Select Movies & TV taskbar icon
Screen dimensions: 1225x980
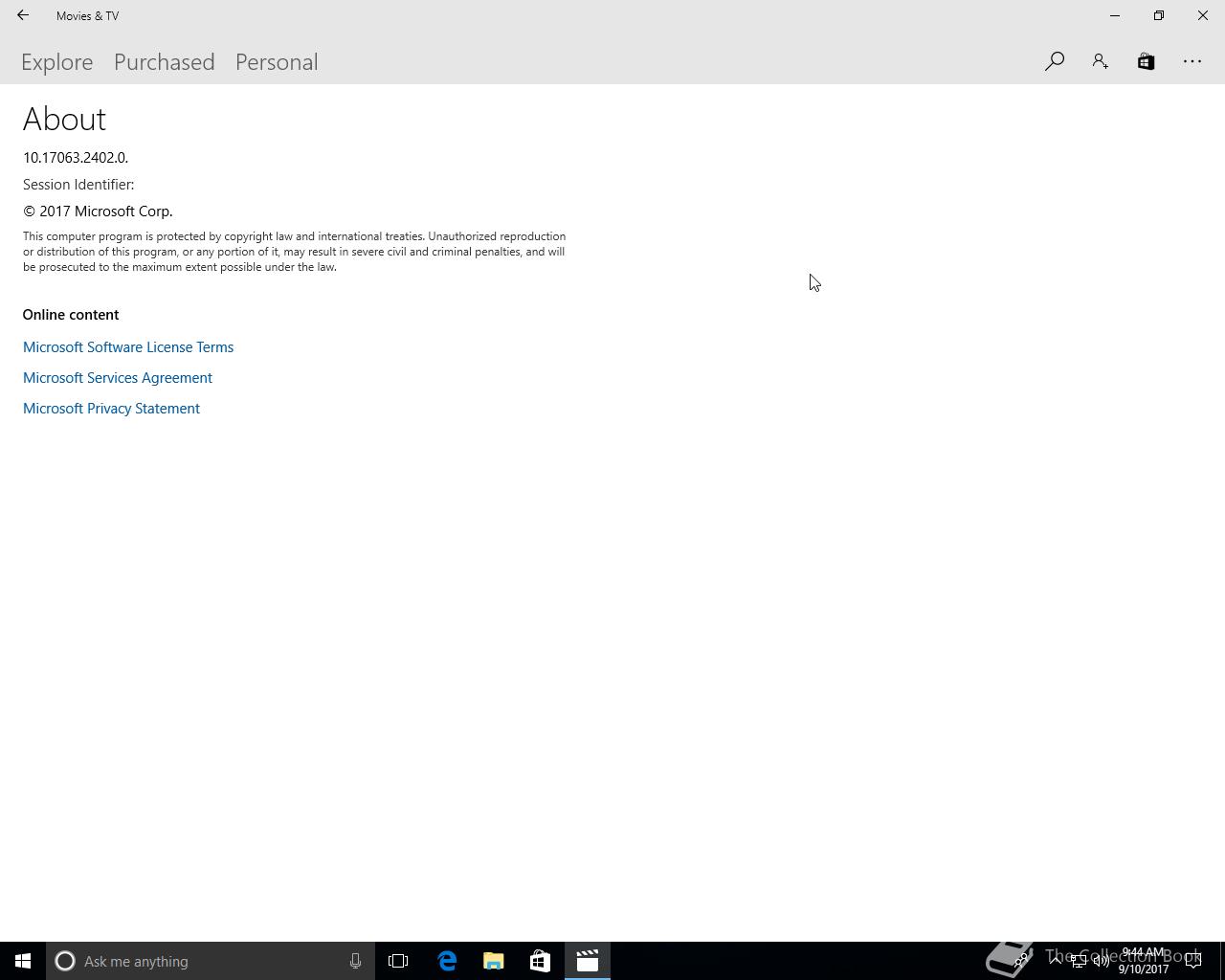(x=588, y=961)
